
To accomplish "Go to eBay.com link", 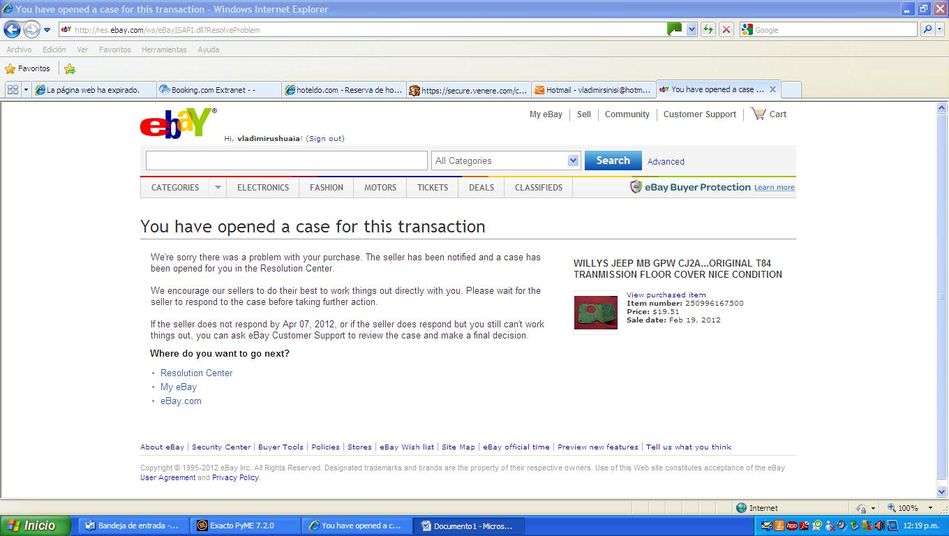I will [181, 400].
